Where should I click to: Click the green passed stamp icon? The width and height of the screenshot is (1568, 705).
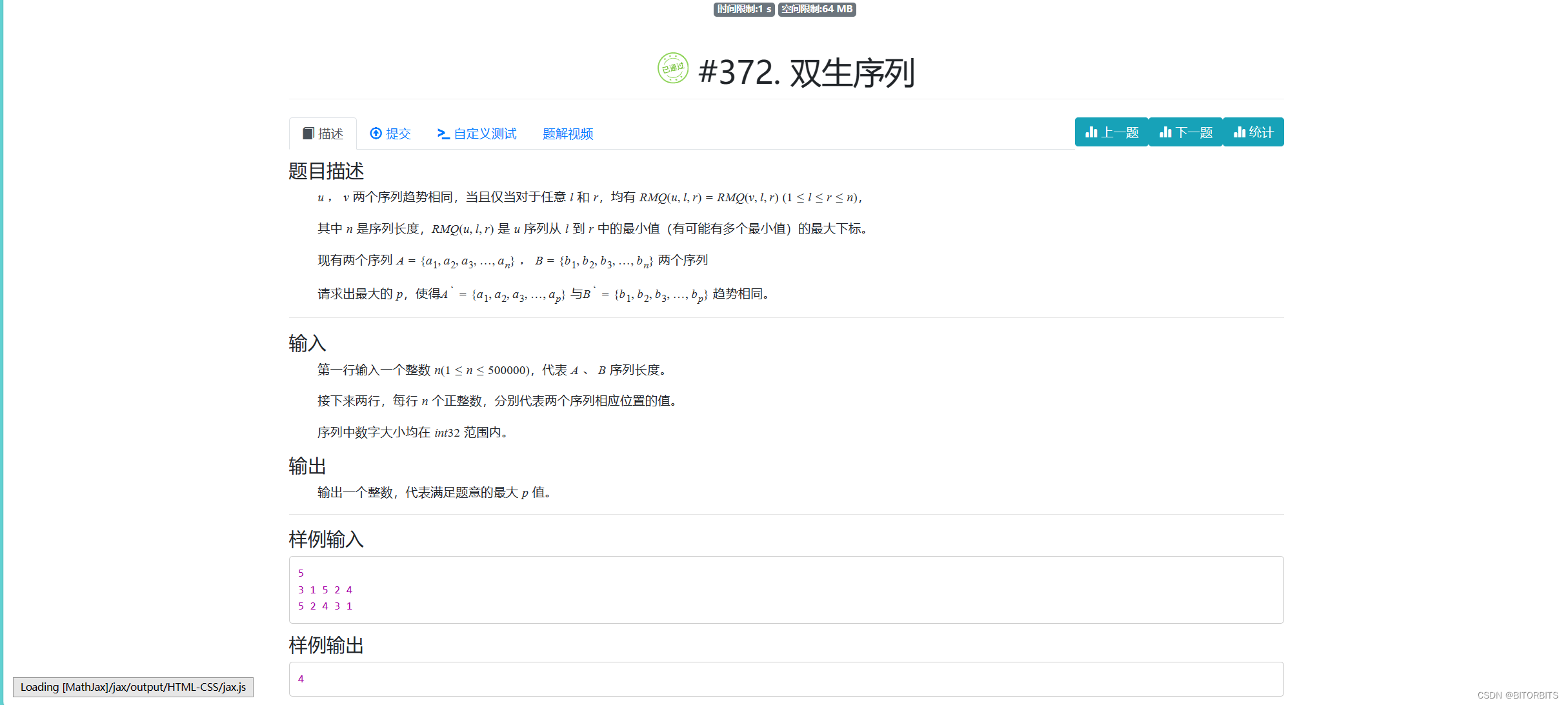tap(672, 68)
